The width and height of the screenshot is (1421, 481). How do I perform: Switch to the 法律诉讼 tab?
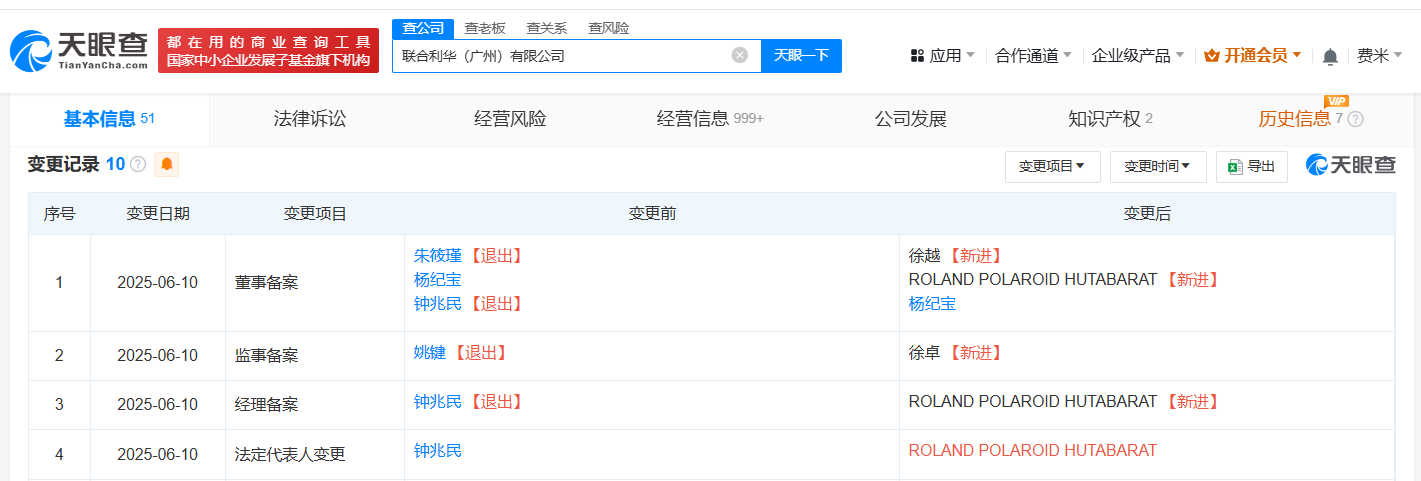click(x=310, y=119)
